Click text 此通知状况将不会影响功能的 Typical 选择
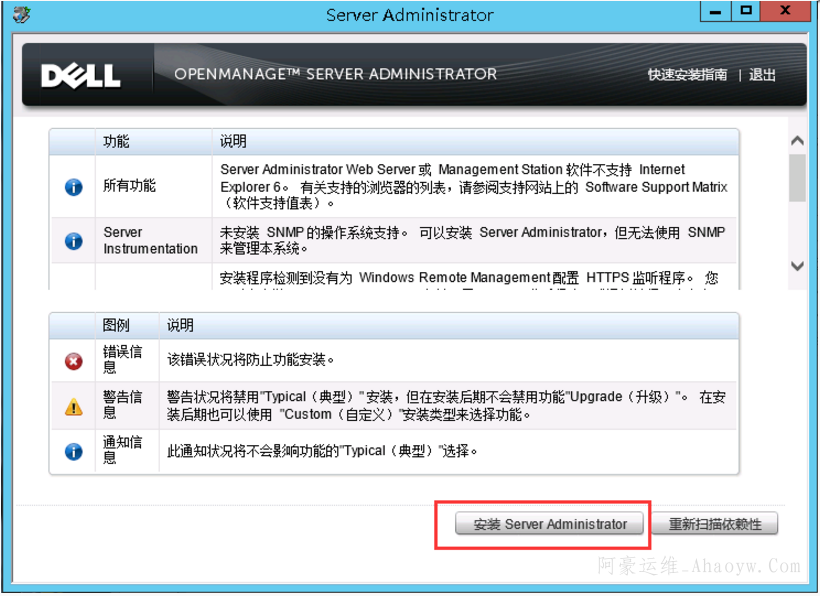Image resolution: width=820 pixels, height=596 pixels. pyautogui.click(x=322, y=451)
